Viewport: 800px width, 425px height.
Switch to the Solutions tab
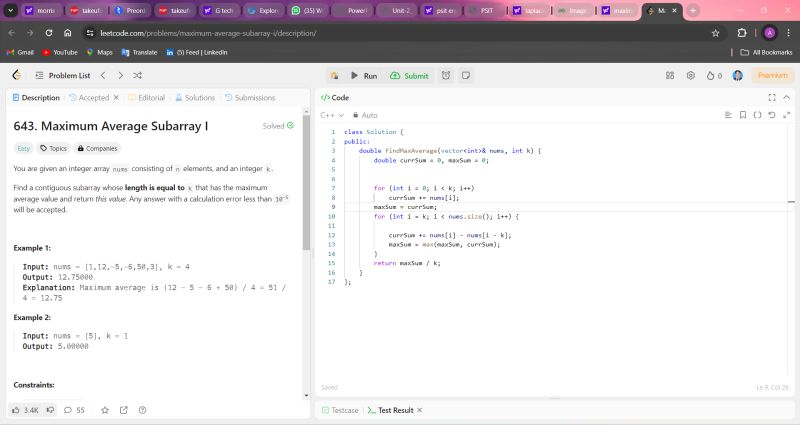pos(194,97)
